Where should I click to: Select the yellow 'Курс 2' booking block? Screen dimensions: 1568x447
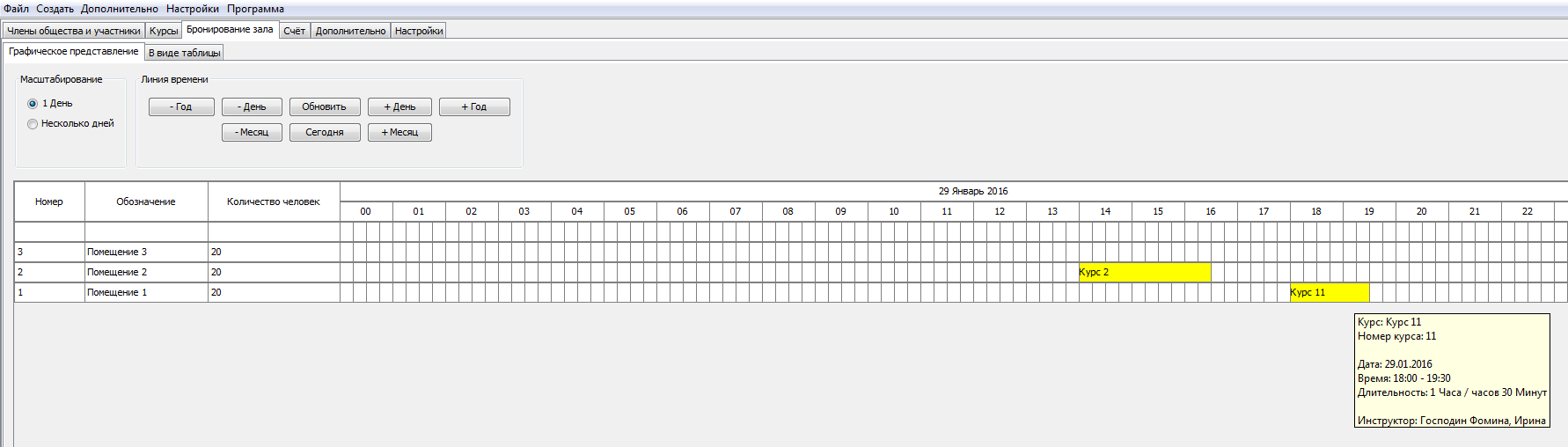pyautogui.click(x=1145, y=273)
